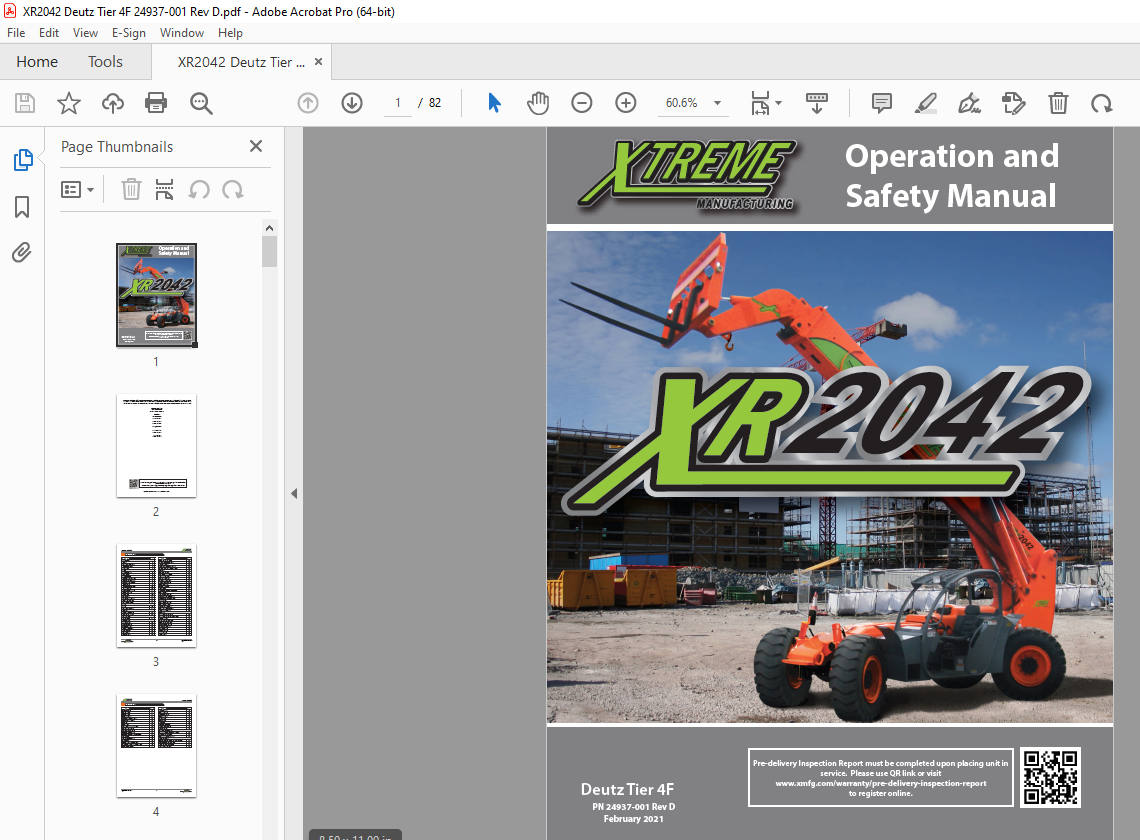Screen dimensions: 1140x840
Task: Click 'PN 24937-001 Rev D' text
Action: (x=633, y=807)
